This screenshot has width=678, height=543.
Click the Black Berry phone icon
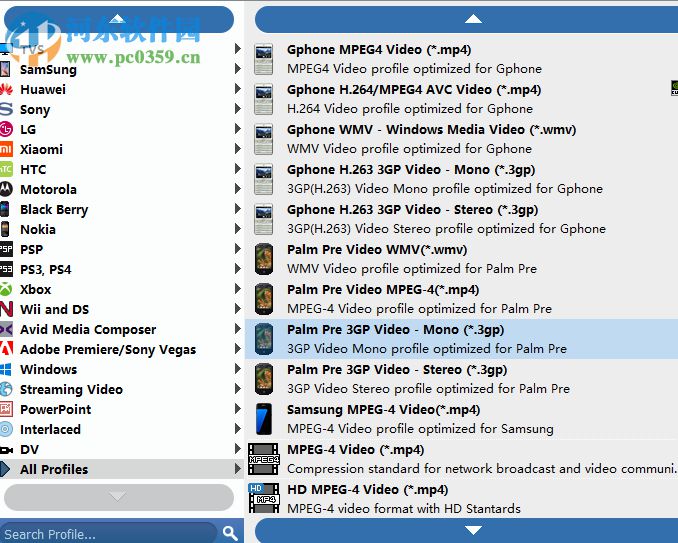click(5, 209)
